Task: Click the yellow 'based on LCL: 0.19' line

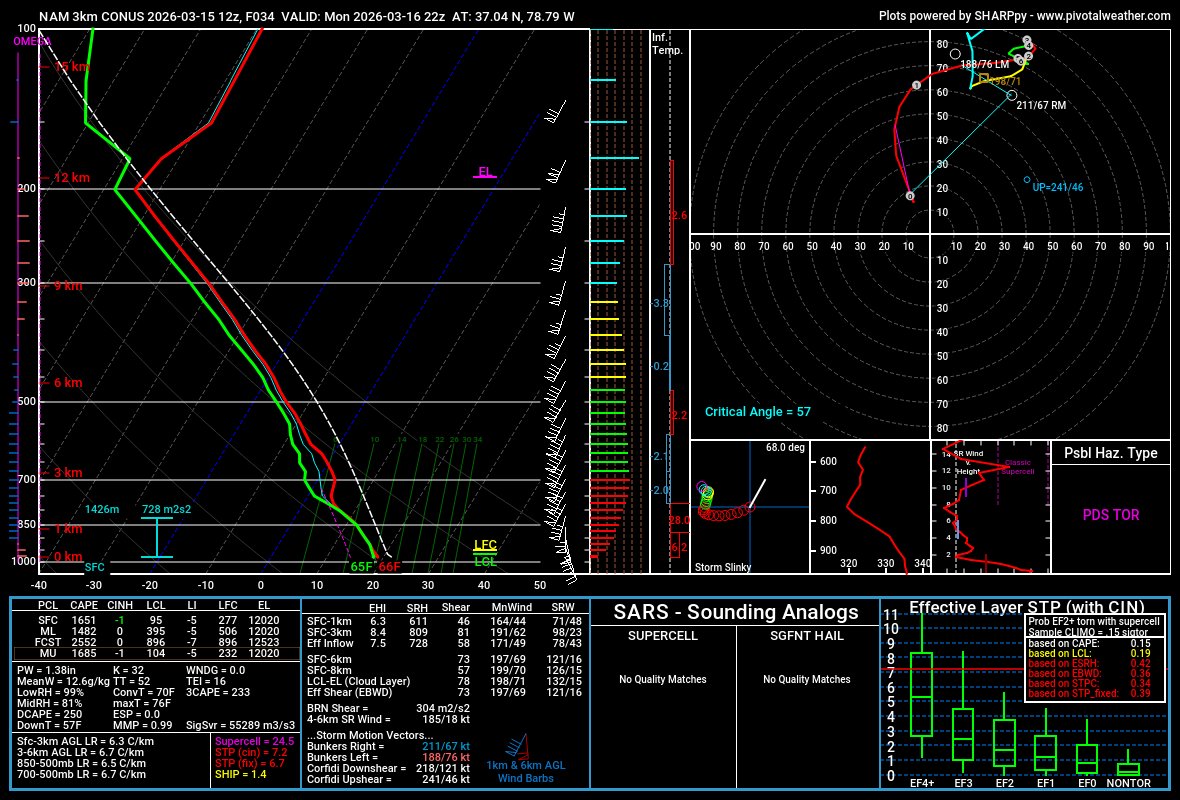Action: [x=1087, y=653]
